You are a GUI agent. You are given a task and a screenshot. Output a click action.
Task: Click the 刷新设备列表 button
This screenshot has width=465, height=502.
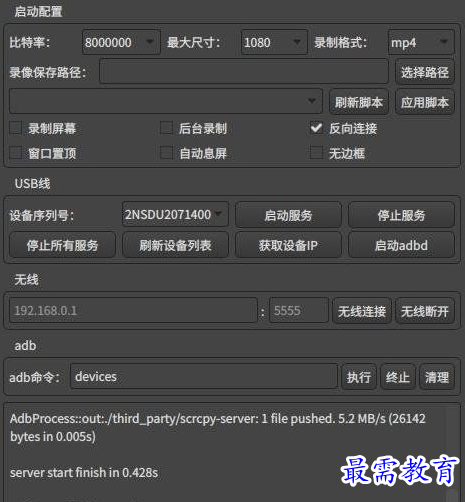point(175,245)
